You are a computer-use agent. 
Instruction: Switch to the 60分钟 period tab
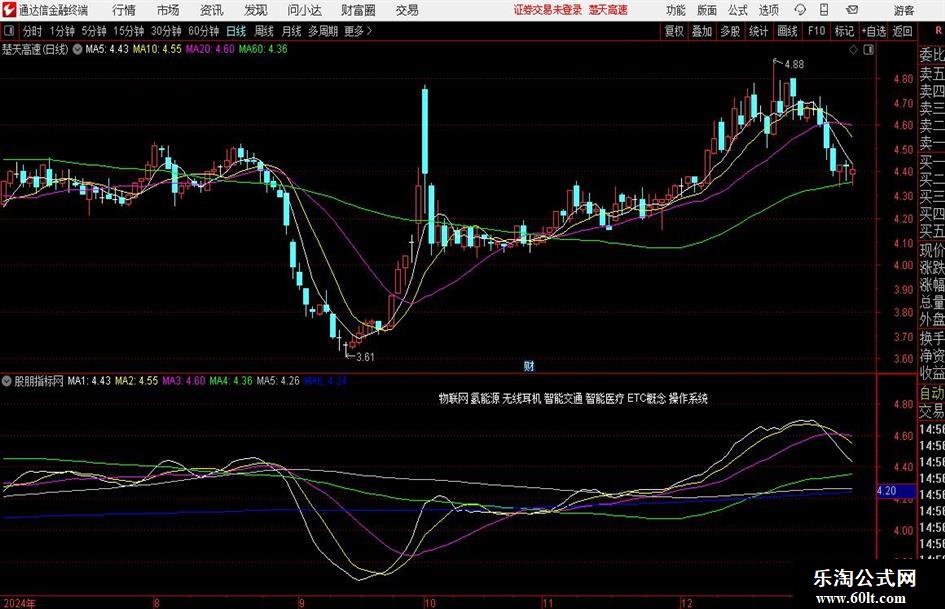203,31
